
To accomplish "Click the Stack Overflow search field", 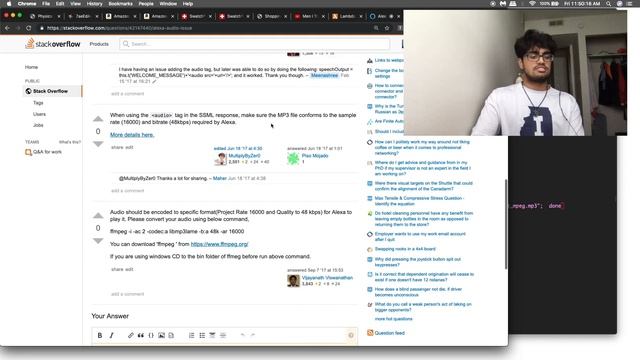I will click(x=254, y=44).
